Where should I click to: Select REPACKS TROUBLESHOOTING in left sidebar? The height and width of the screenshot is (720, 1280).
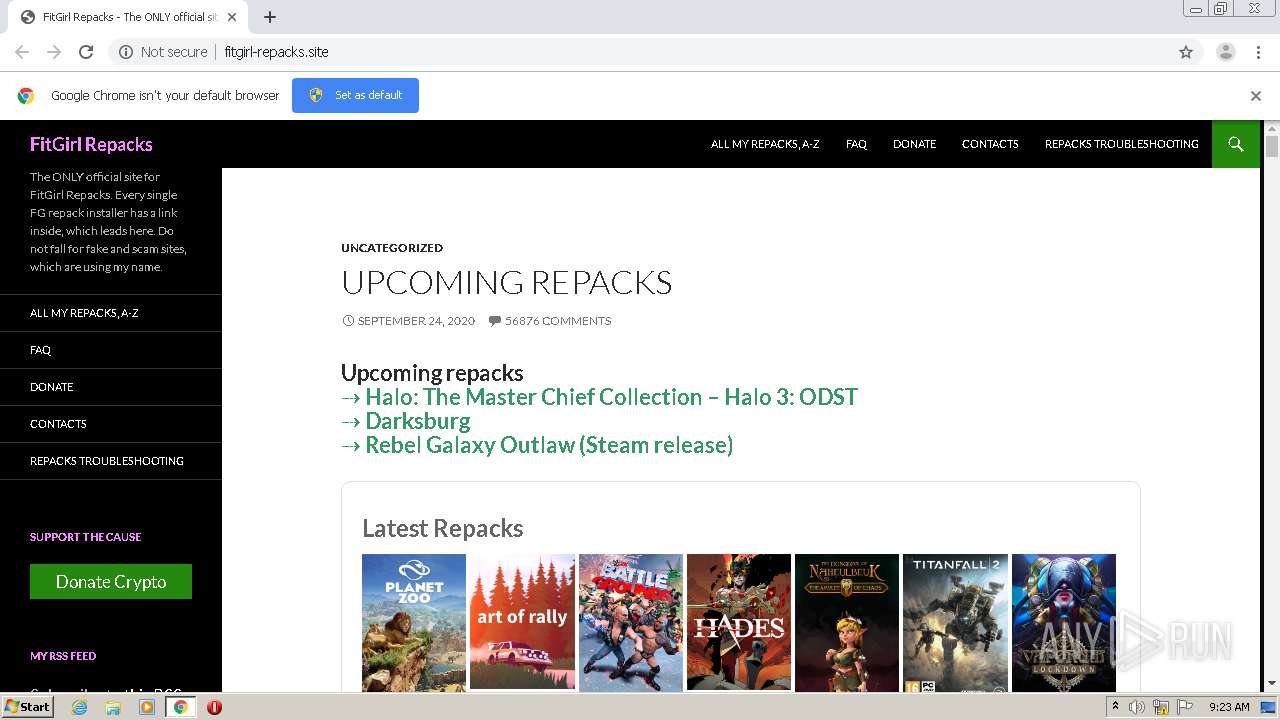point(107,461)
